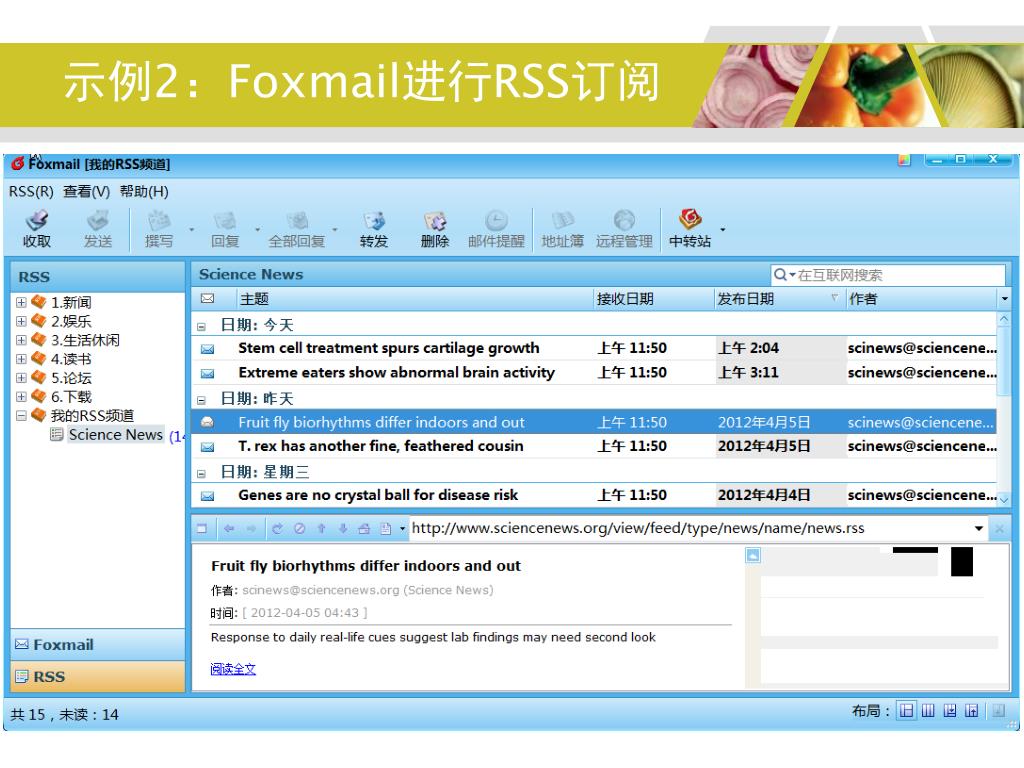The width and height of the screenshot is (1024, 768).
Task: Click the page document icon in preview toolbar
Action: (386, 529)
